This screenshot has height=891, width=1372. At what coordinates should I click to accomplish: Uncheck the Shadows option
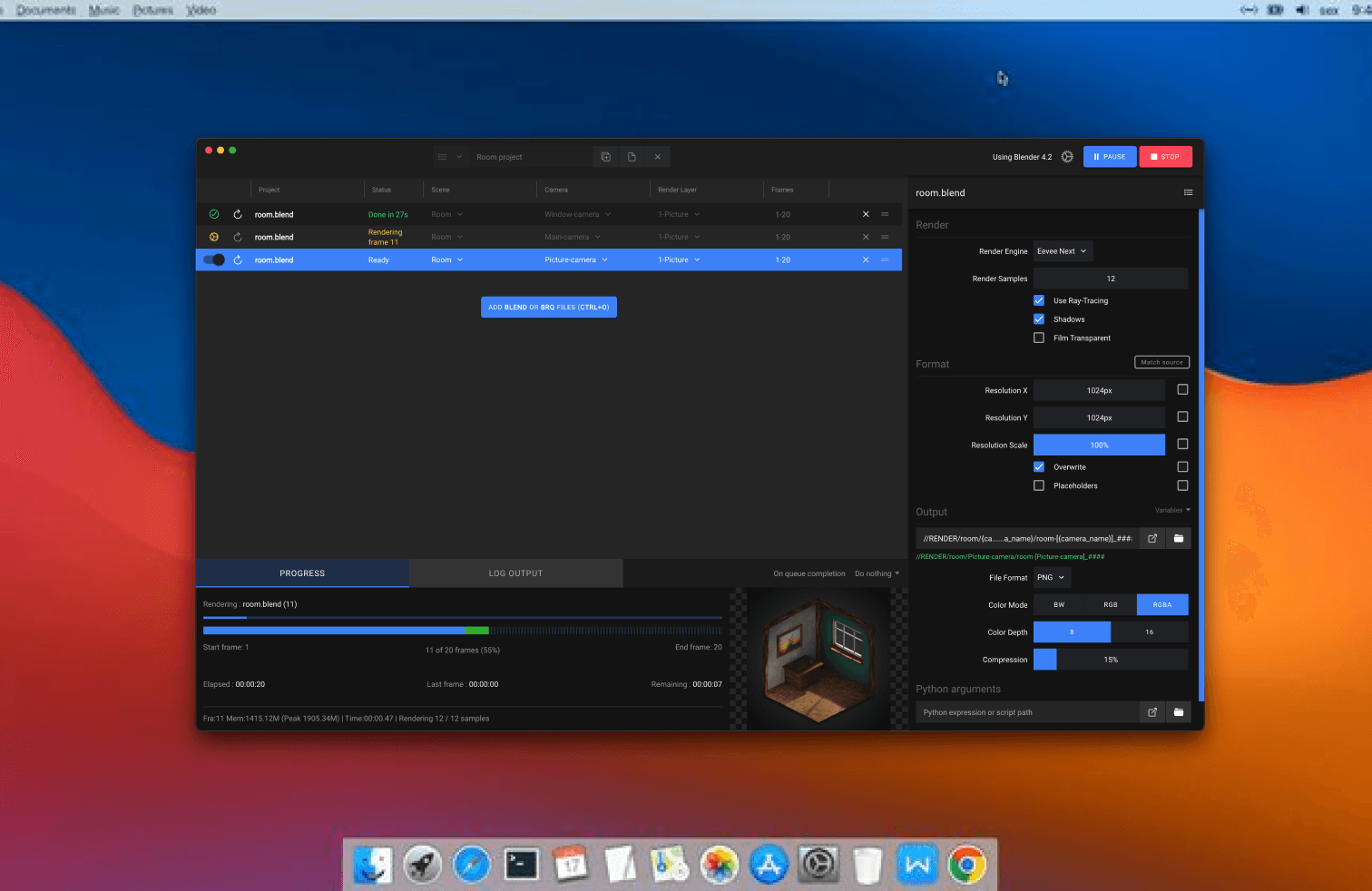(x=1039, y=319)
